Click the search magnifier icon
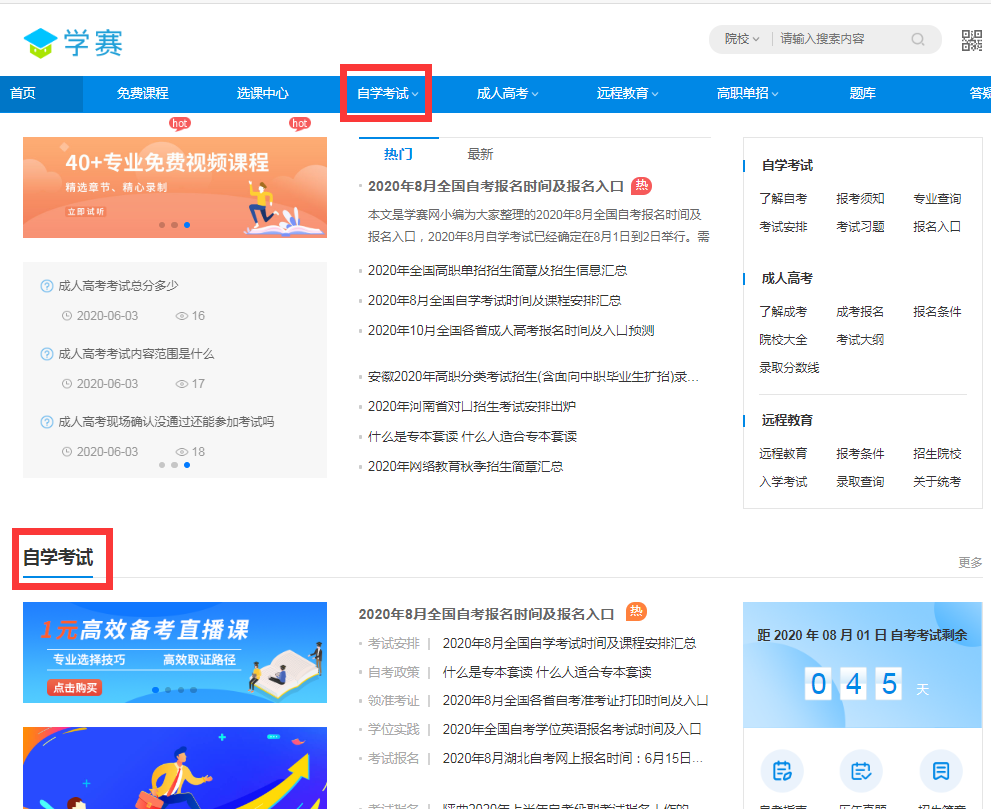 (x=918, y=39)
